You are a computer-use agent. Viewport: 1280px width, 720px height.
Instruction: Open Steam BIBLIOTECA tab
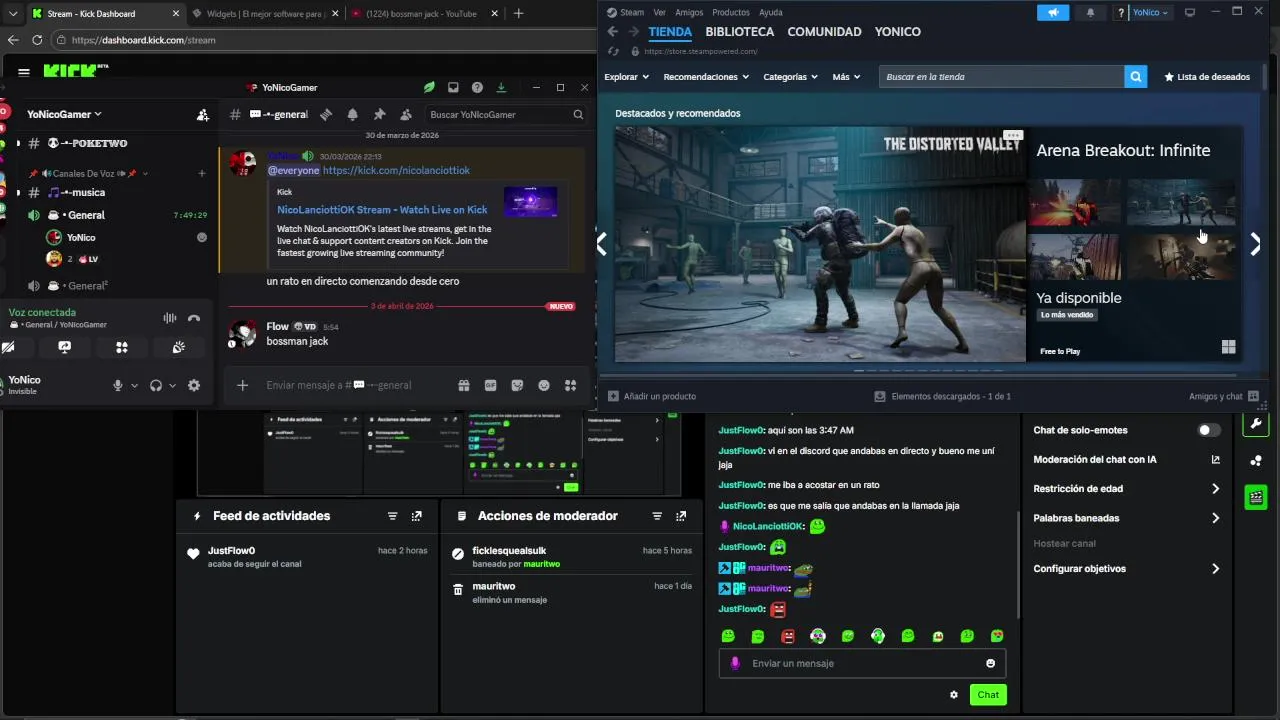[740, 32]
